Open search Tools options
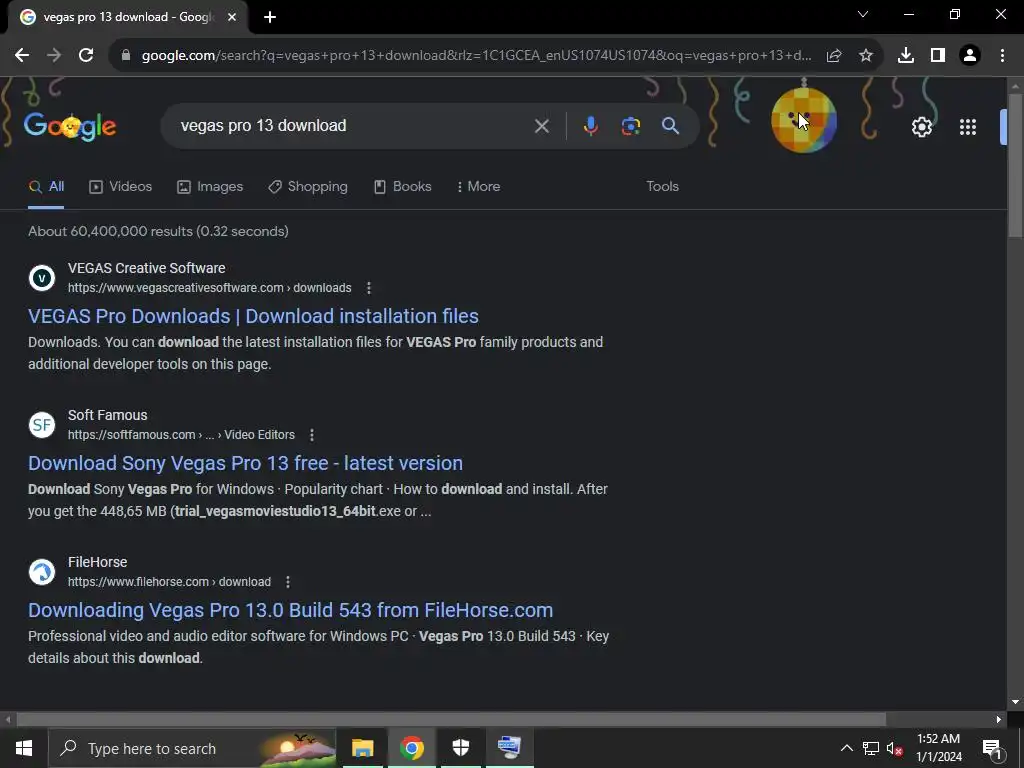The image size is (1024, 768). (x=662, y=187)
